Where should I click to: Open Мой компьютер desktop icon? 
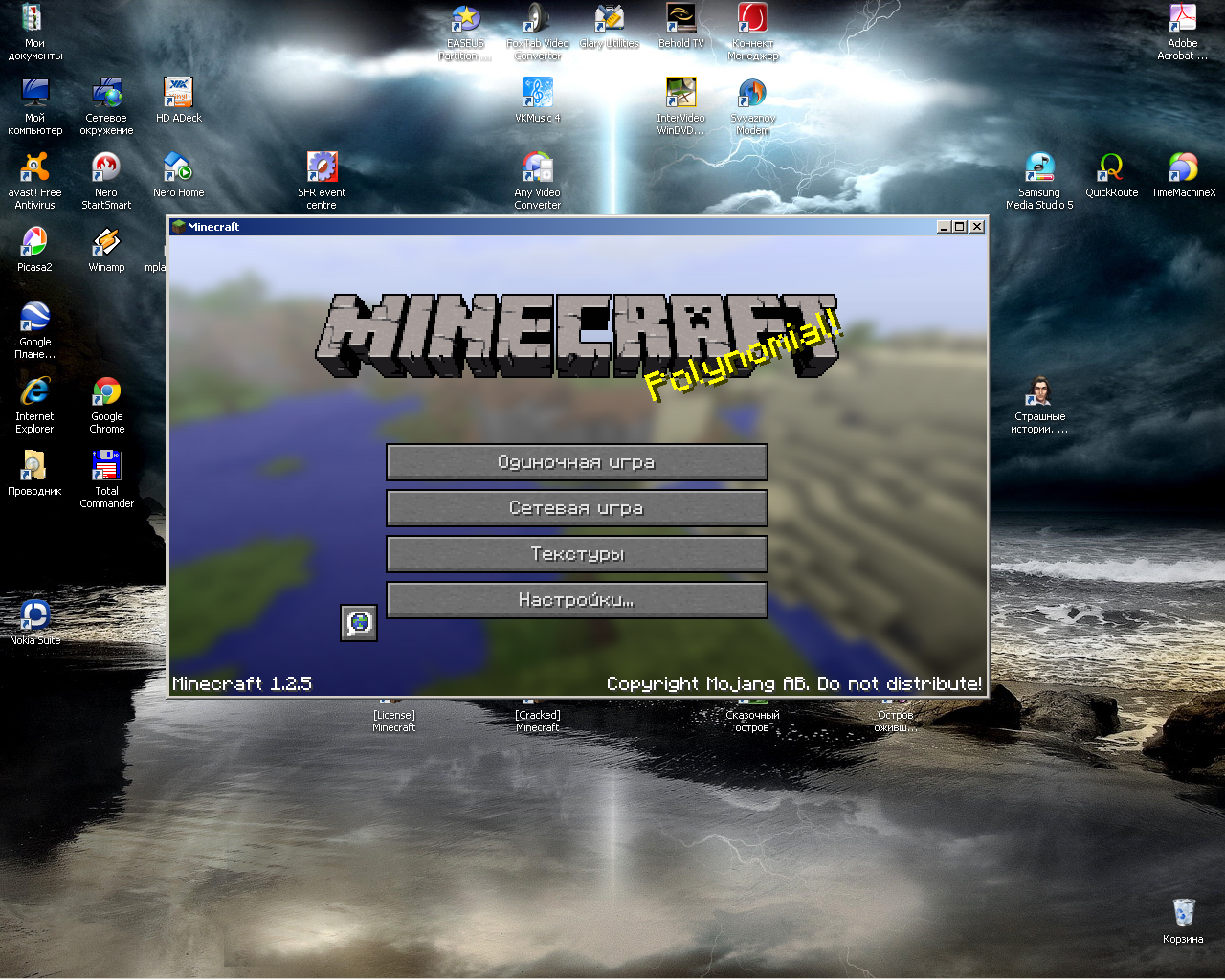click(34, 106)
